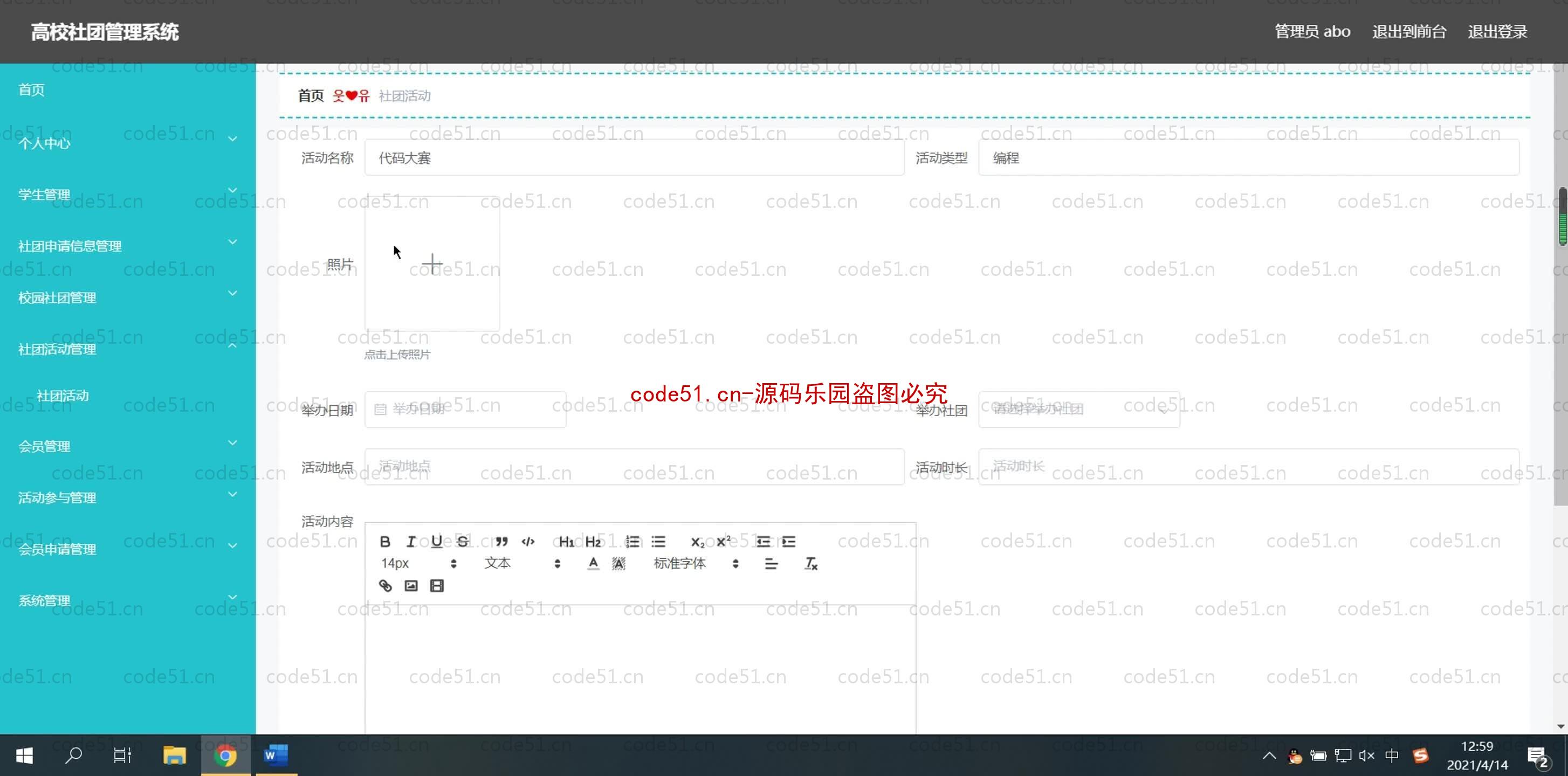The image size is (1568, 776).
Task: Toggle italic formatting in editor
Action: [411, 541]
